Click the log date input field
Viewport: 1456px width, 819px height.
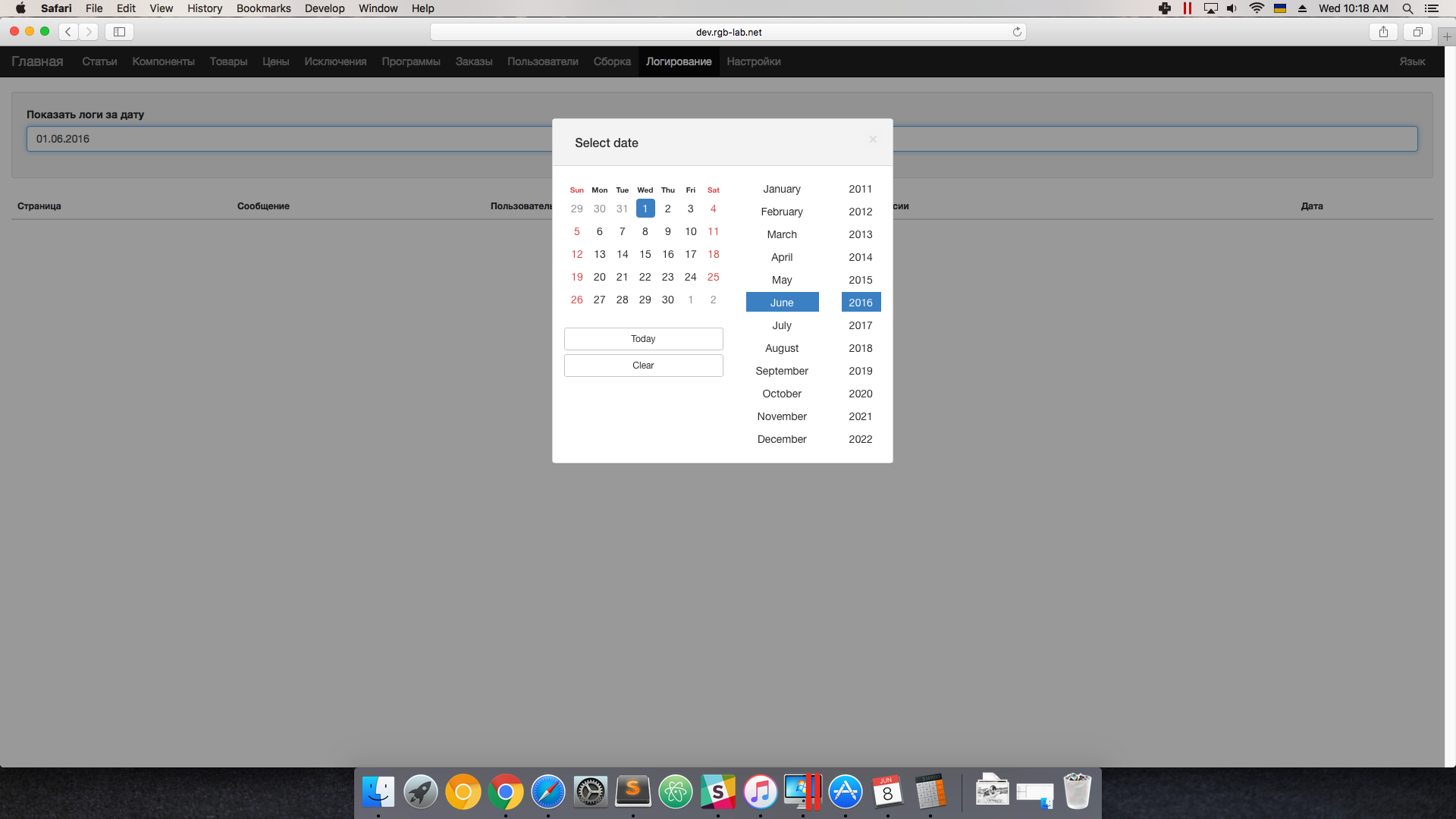tap(288, 139)
